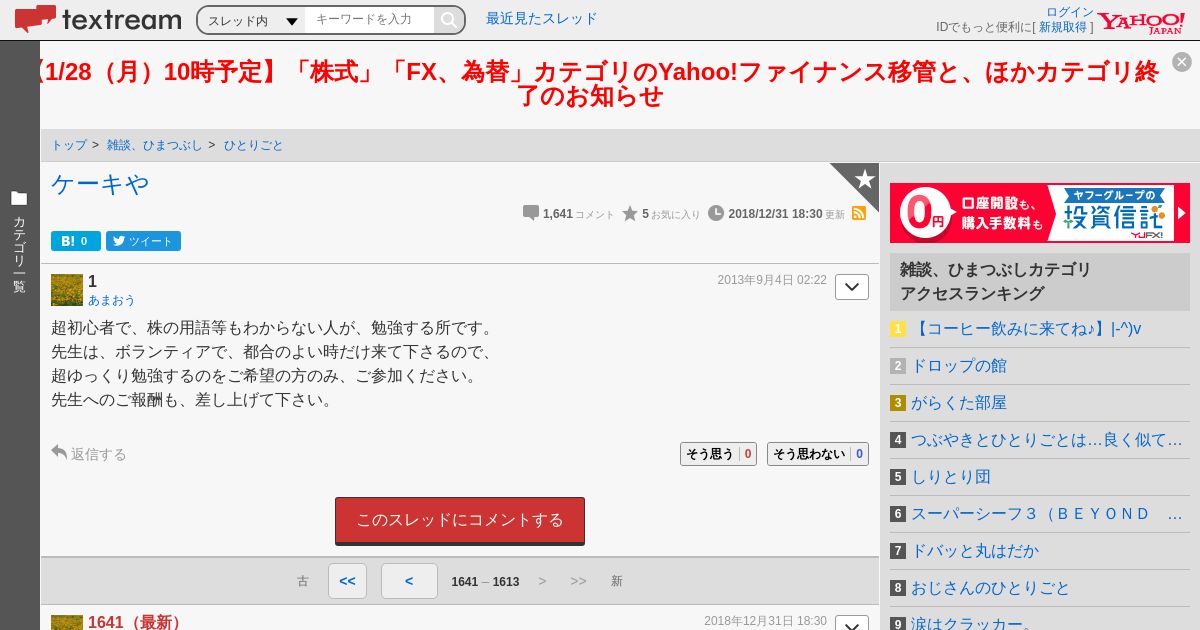
Task: Click the 新規取得 link
Action: [1062, 27]
